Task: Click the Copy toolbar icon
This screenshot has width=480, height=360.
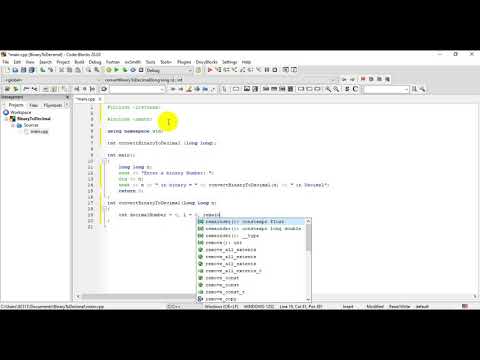Action: [x=70, y=70]
